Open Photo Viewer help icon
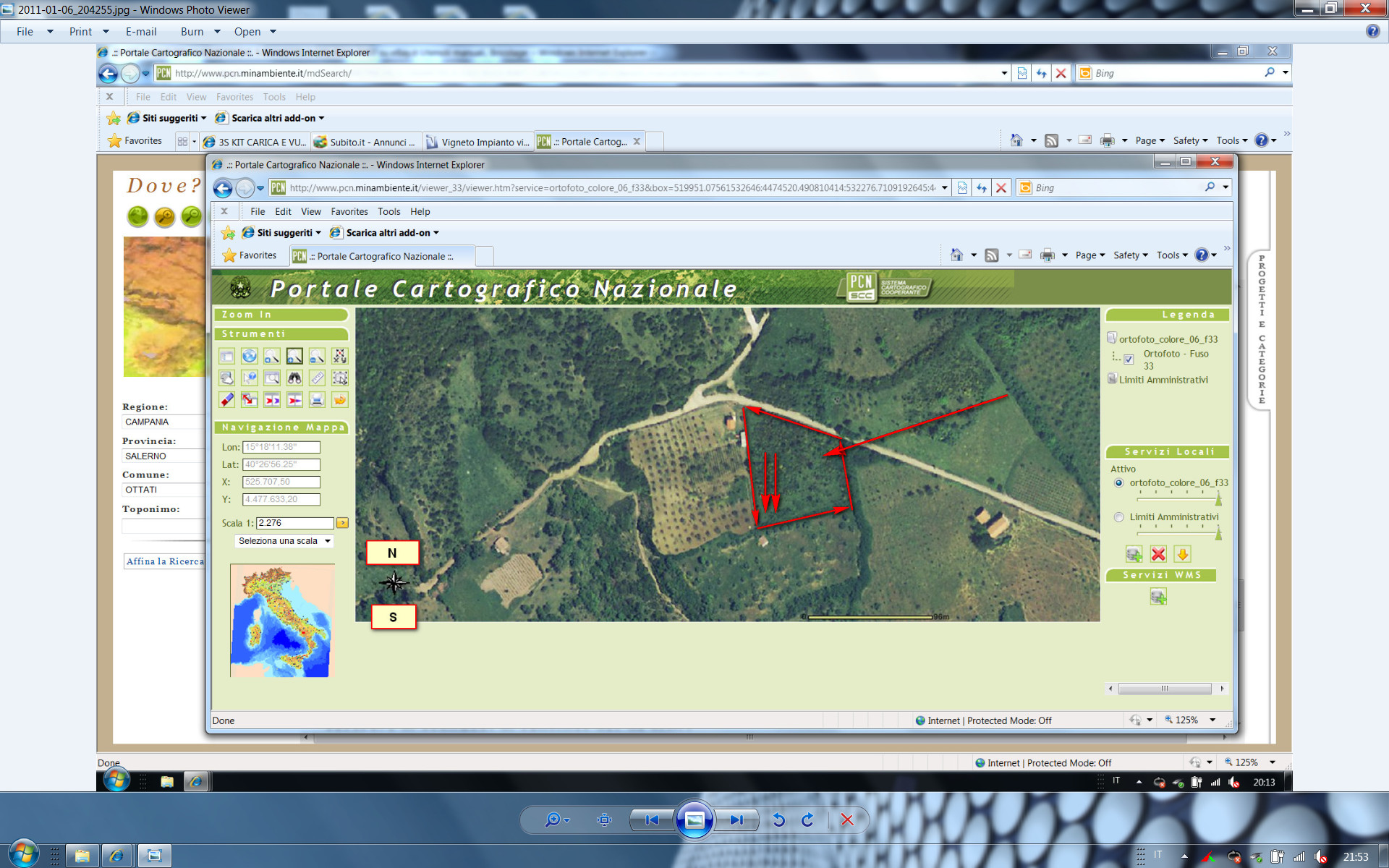The width and height of the screenshot is (1389, 868). coord(1372,31)
